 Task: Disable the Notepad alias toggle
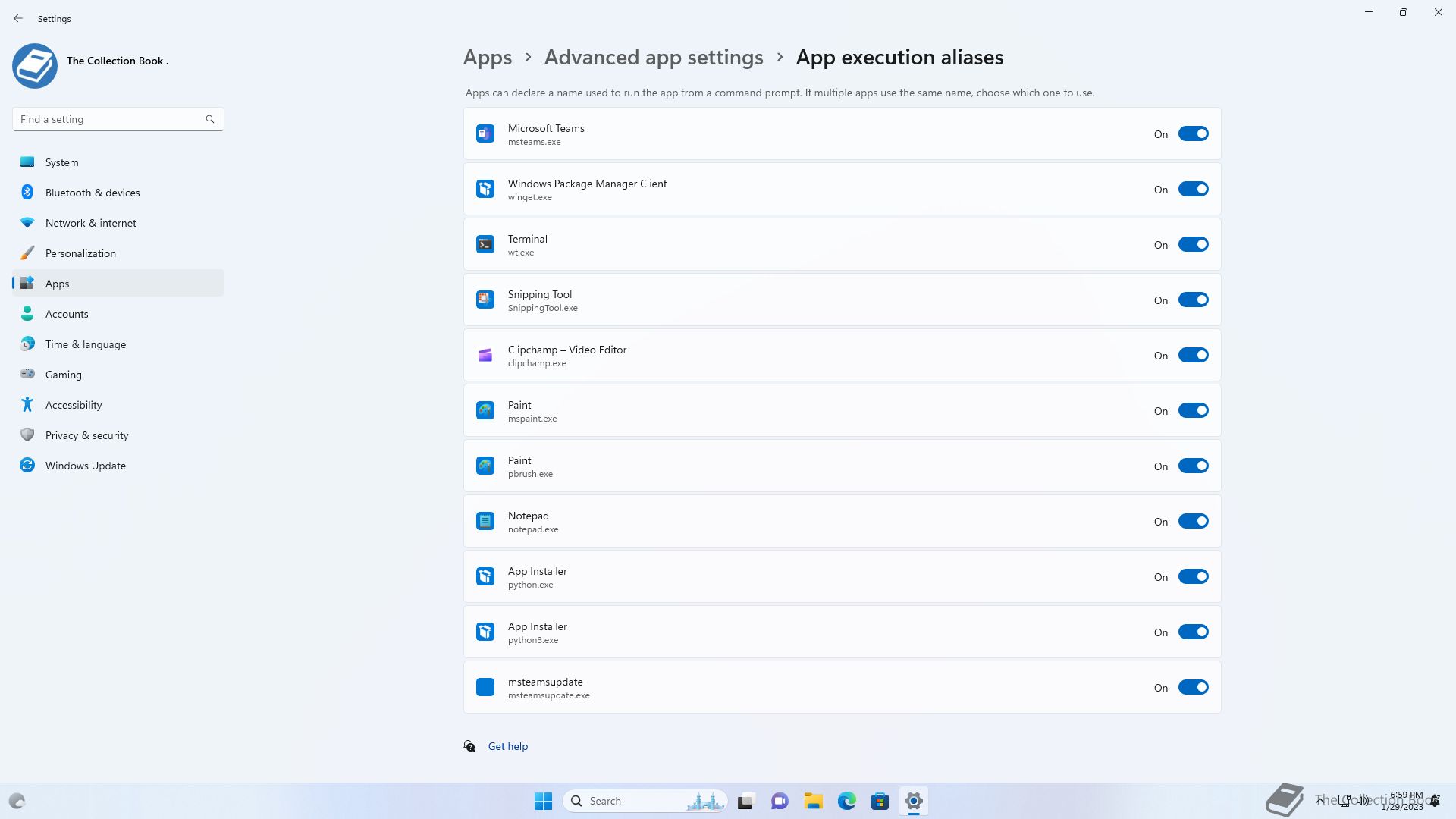pos(1193,521)
